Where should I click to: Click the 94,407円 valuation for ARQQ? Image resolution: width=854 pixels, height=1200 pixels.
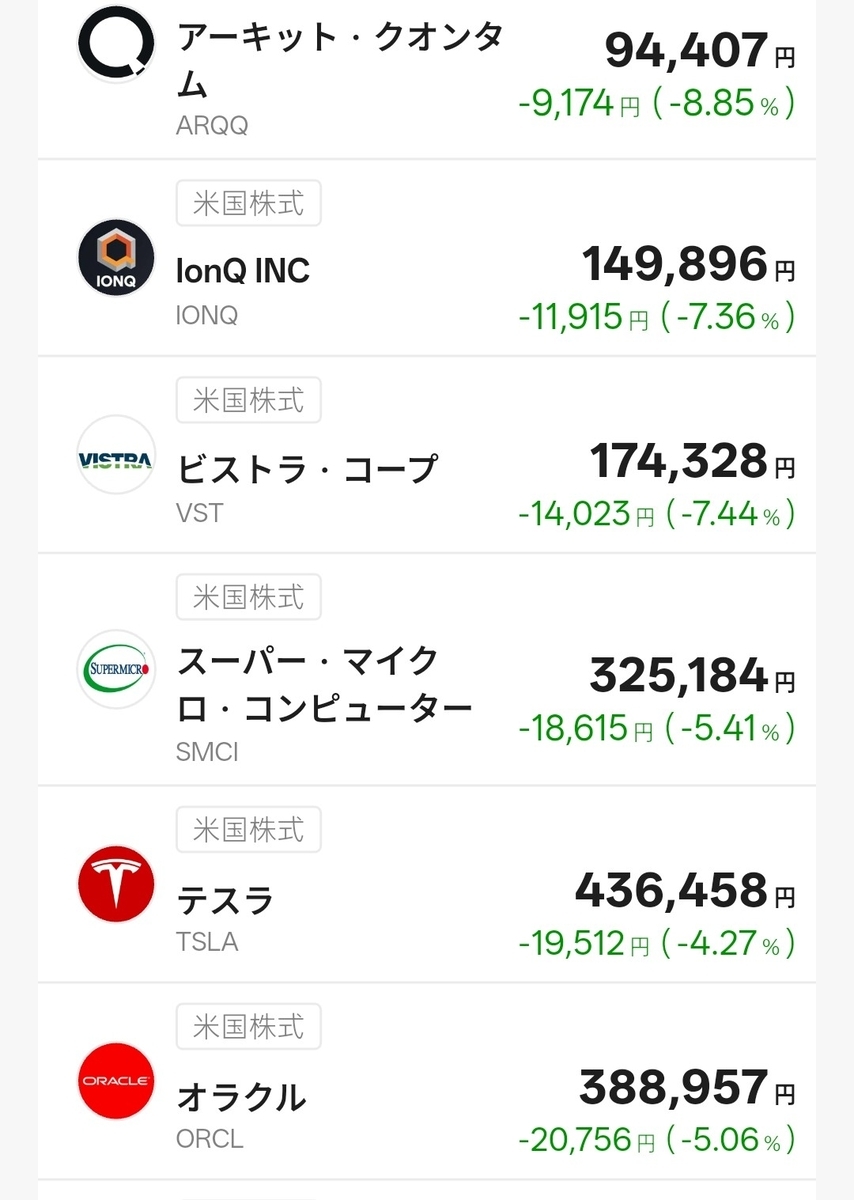point(699,50)
